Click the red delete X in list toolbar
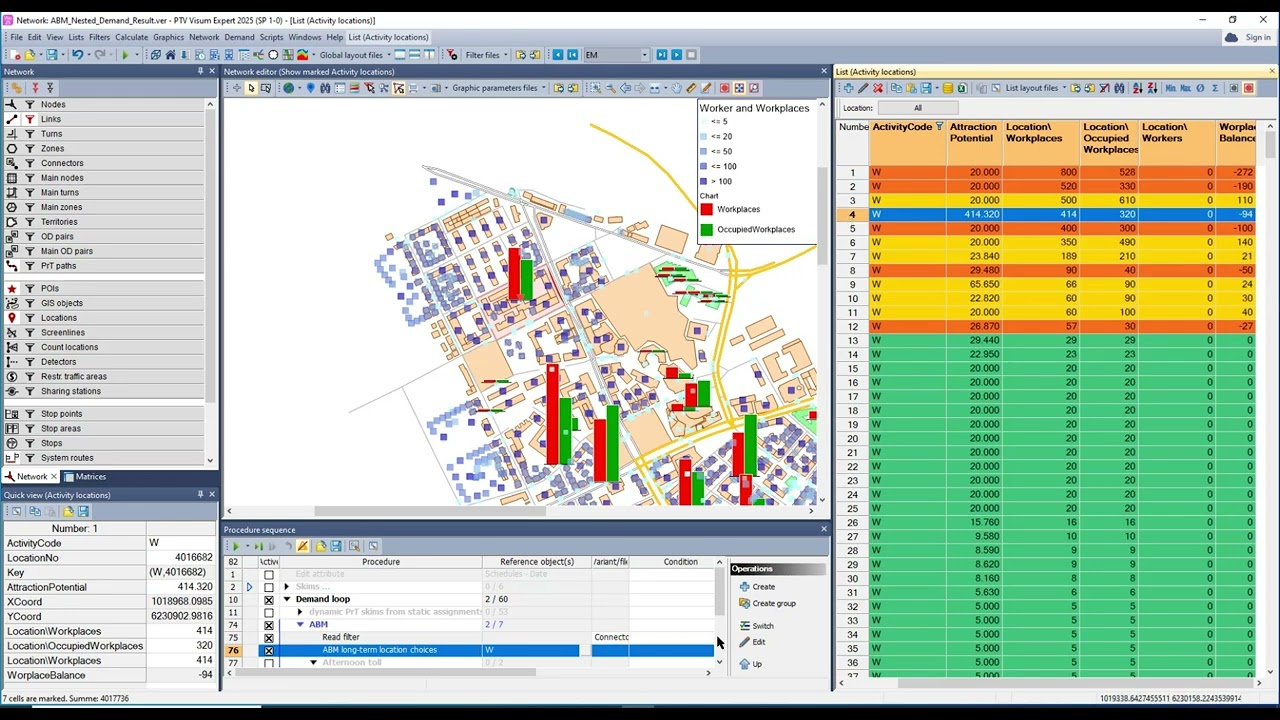The height and width of the screenshot is (720, 1280). 878,88
